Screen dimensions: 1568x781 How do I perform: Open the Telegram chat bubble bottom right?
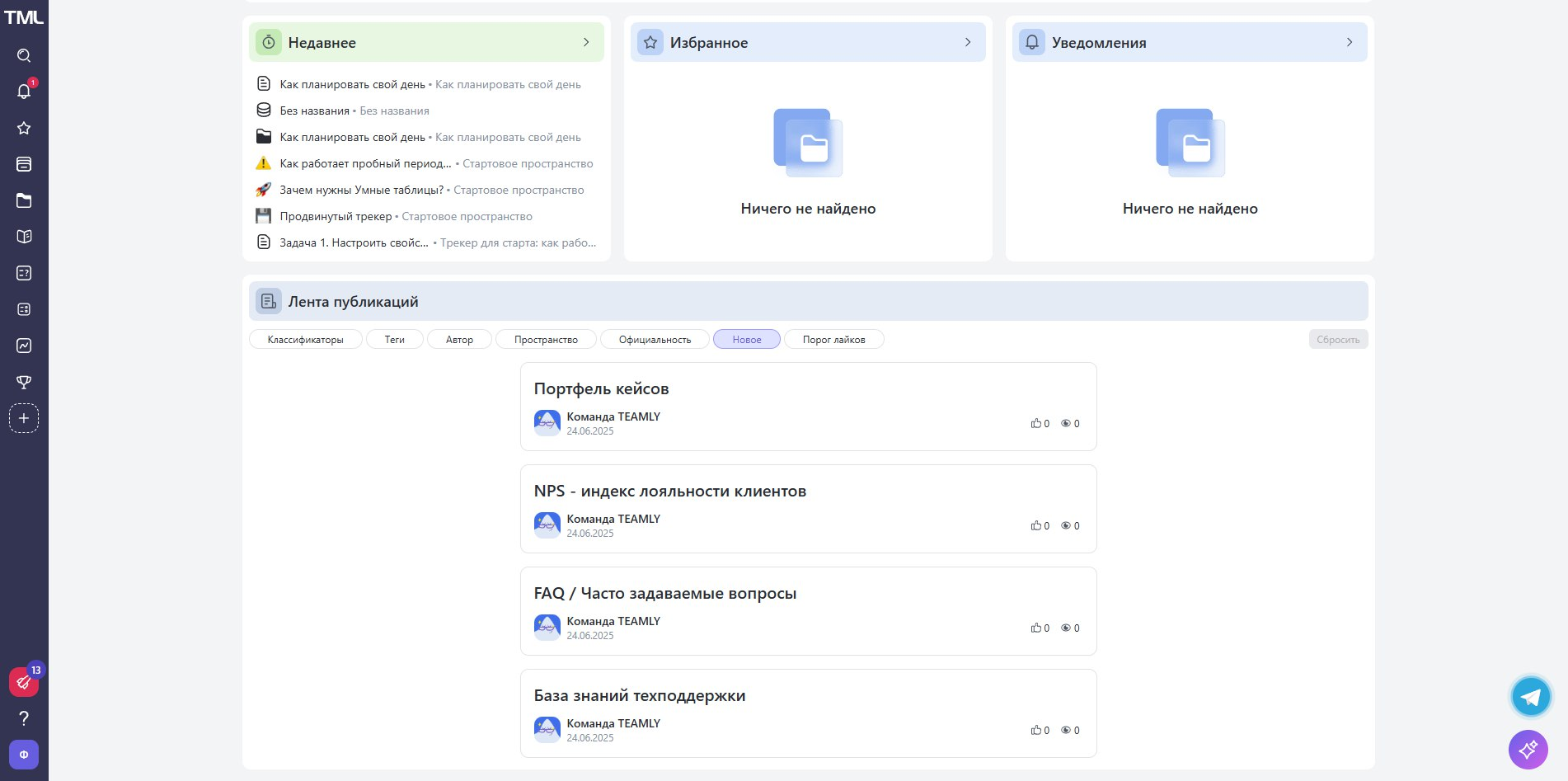(x=1530, y=696)
